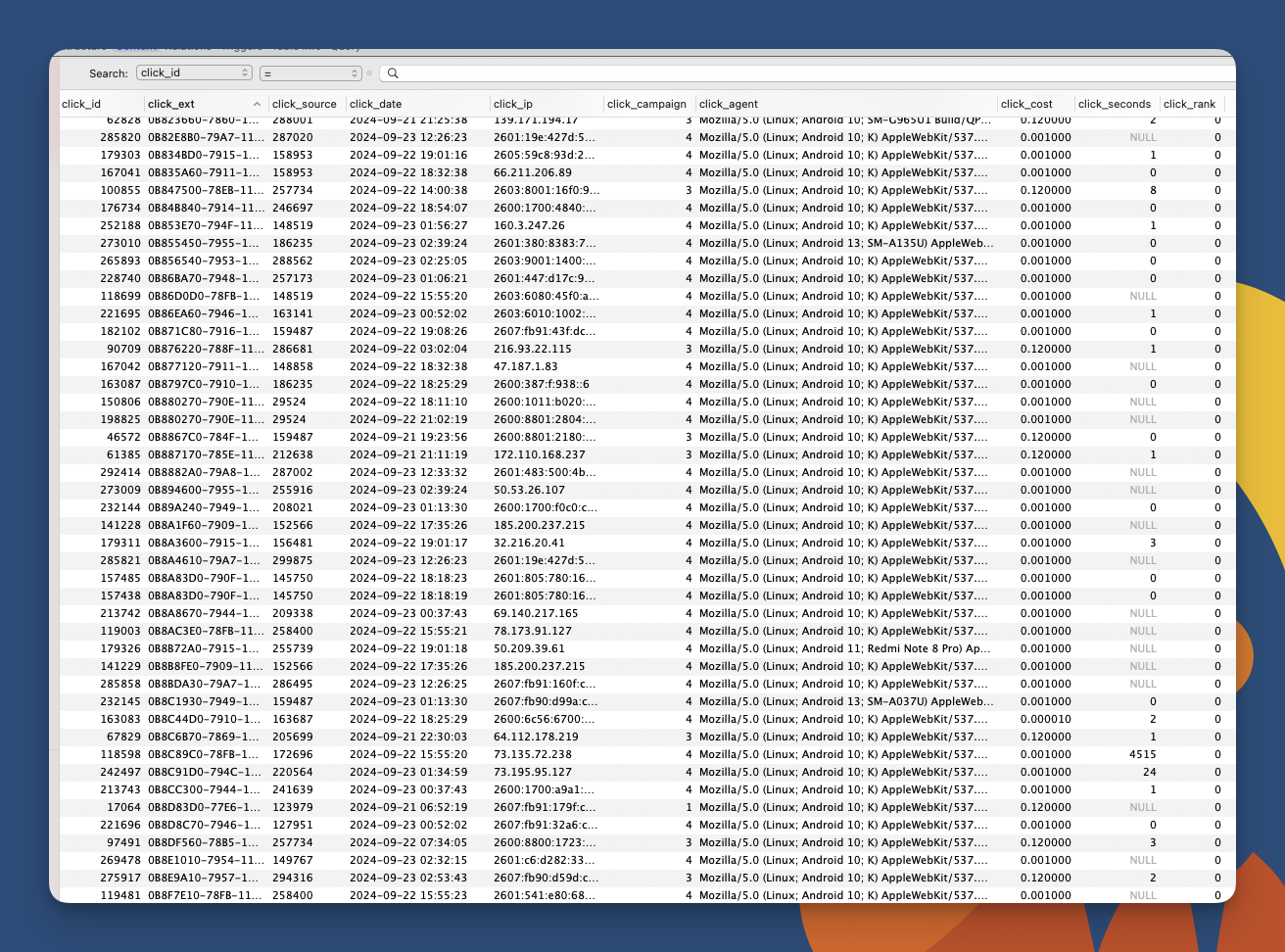Screen dimensions: 1285x952
Task: Sort by the click_cost column header
Action: (1026, 104)
